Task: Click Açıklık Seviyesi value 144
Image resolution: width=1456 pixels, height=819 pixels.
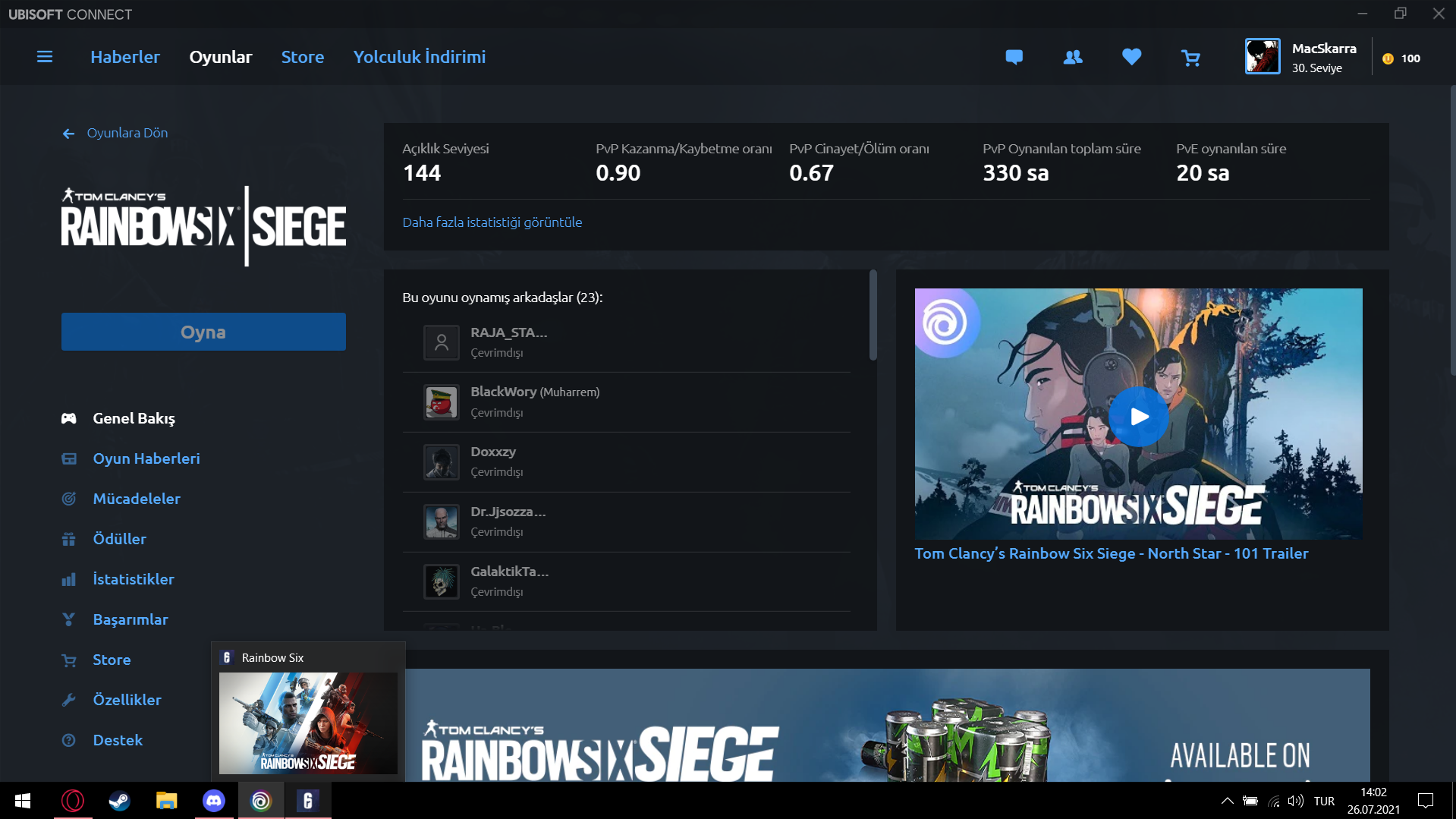Action: 422,173
